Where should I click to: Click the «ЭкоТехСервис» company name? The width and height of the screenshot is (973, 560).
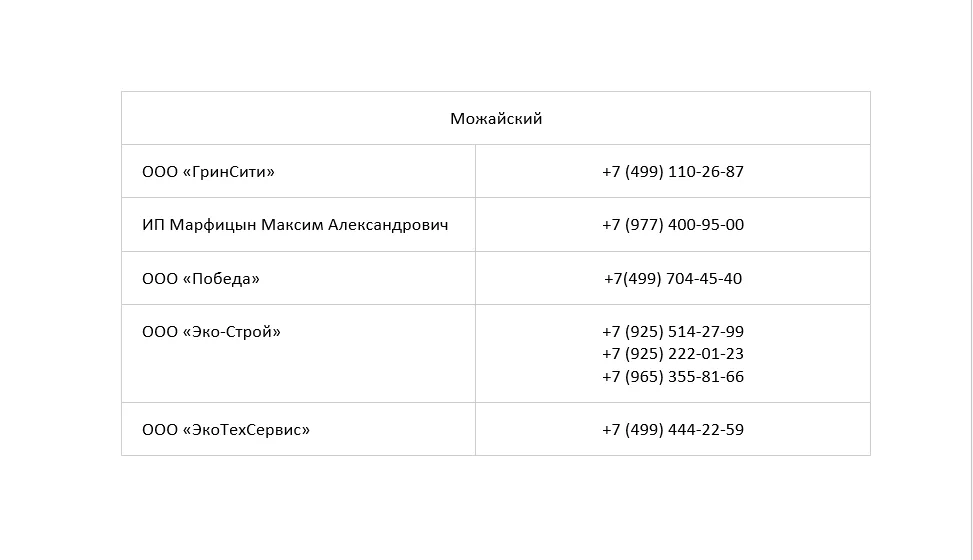(246, 430)
